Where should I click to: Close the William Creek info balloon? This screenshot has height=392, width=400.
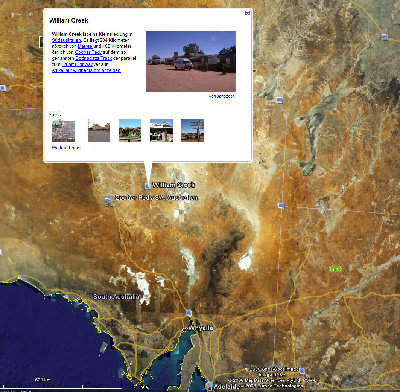247,13
